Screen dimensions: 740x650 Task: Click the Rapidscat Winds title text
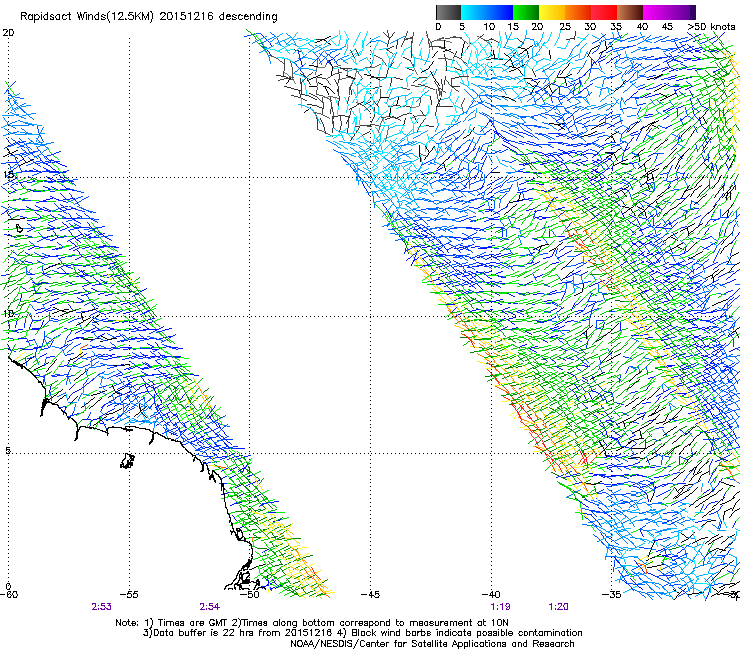click(x=149, y=16)
